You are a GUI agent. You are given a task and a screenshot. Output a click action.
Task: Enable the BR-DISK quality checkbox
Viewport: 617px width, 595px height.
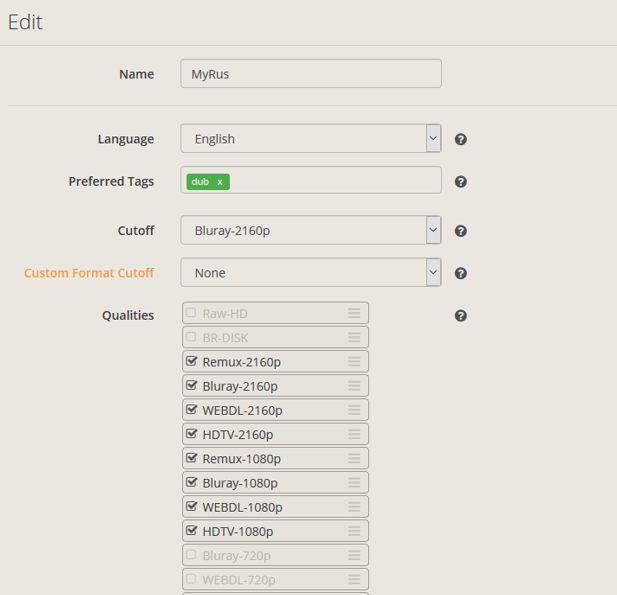point(192,337)
